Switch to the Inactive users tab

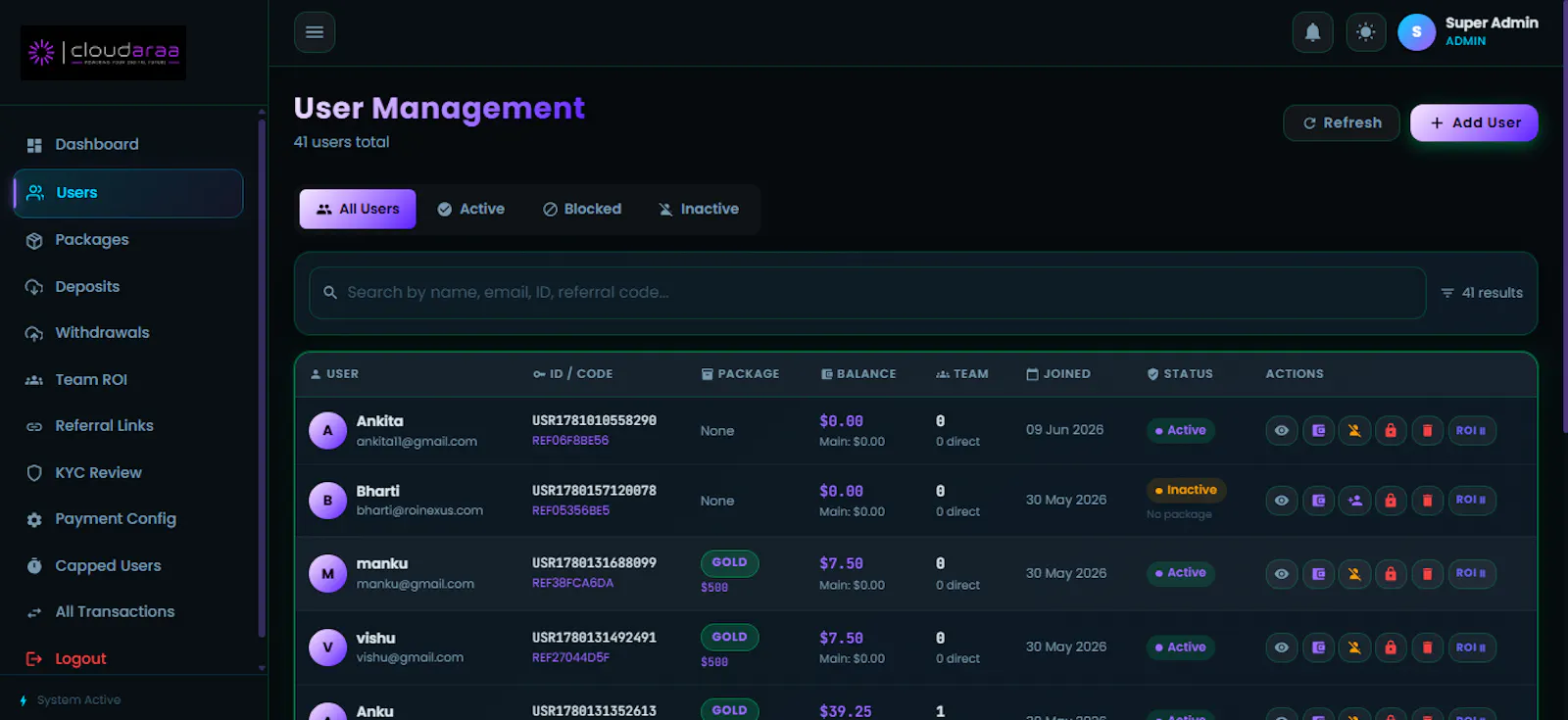click(699, 209)
